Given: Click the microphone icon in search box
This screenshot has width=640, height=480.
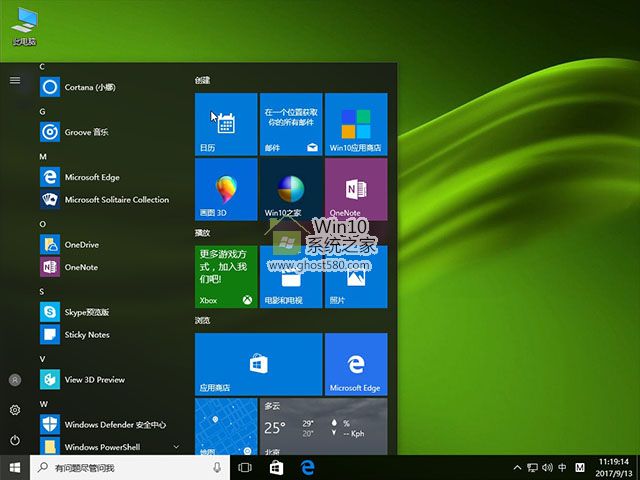Looking at the screenshot, I should (217, 468).
